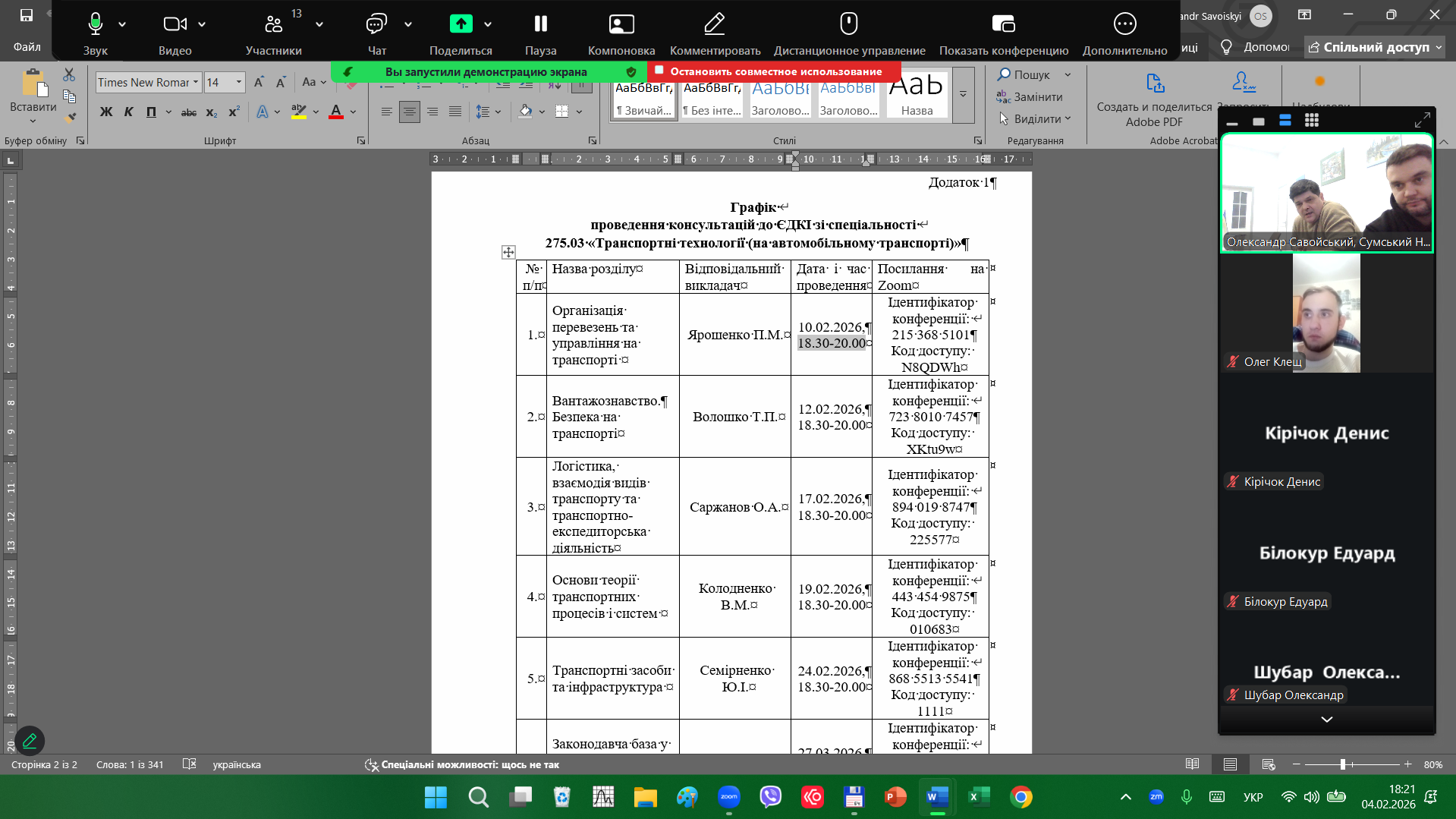Open the font size dropdown

click(239, 82)
